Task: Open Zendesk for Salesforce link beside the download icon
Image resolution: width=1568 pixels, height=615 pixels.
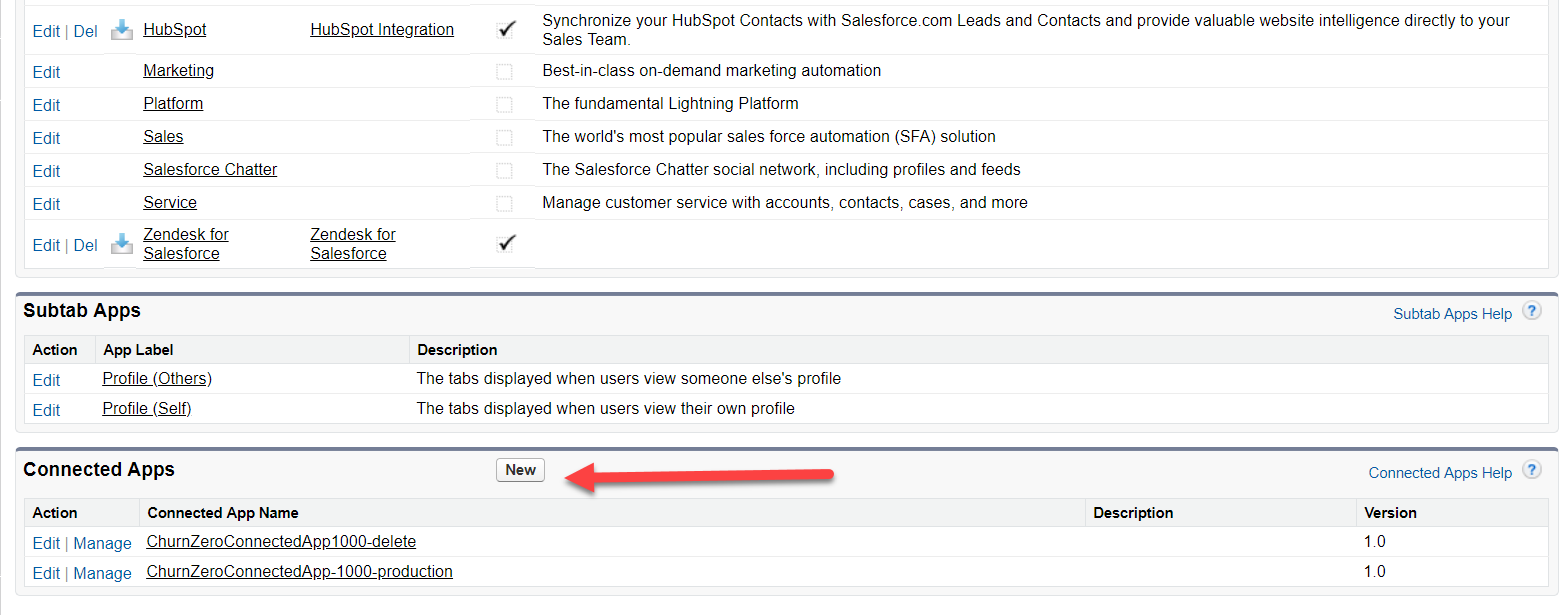Action: [186, 244]
